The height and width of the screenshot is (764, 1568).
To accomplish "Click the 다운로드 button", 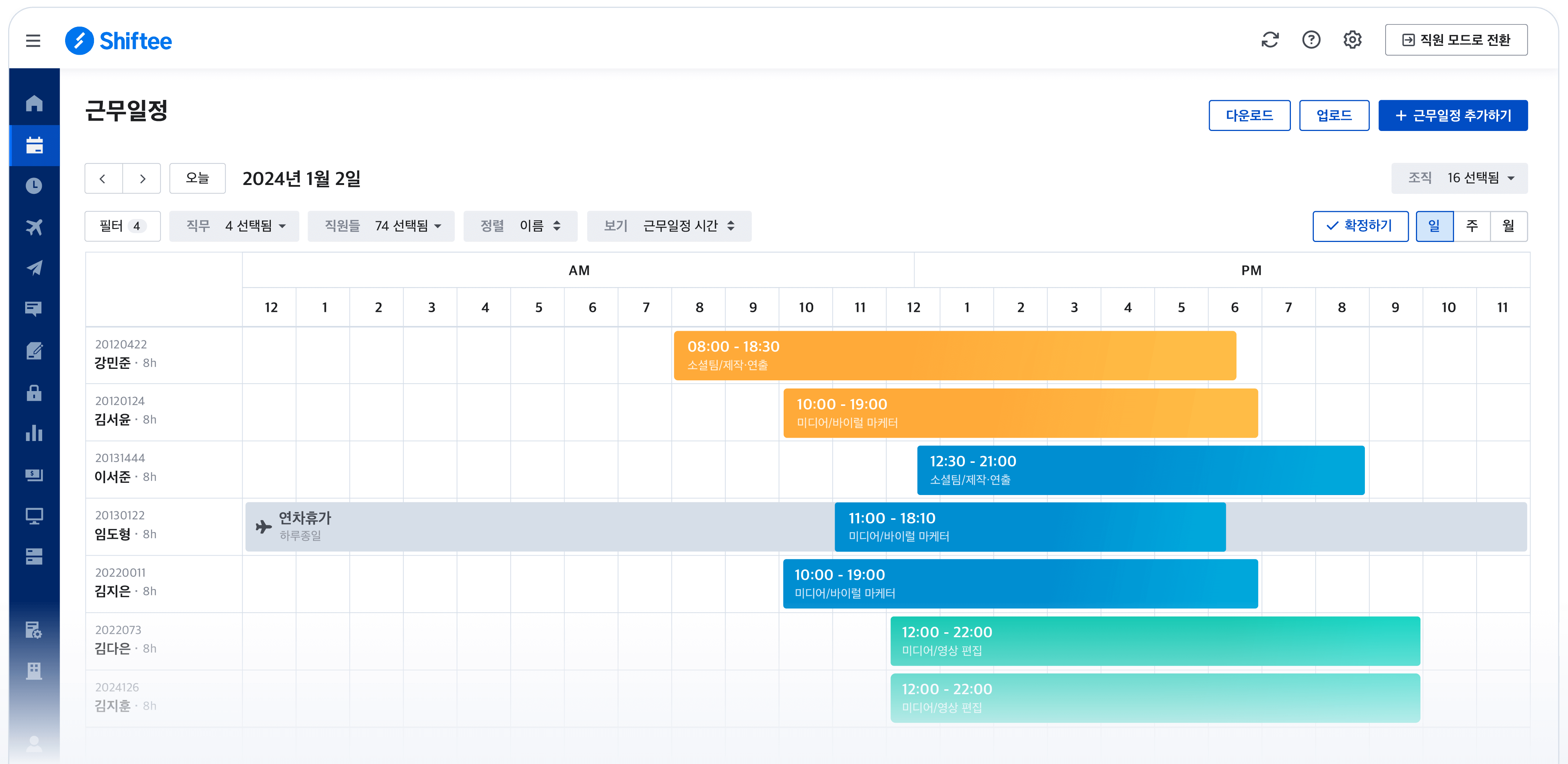I will point(1249,116).
